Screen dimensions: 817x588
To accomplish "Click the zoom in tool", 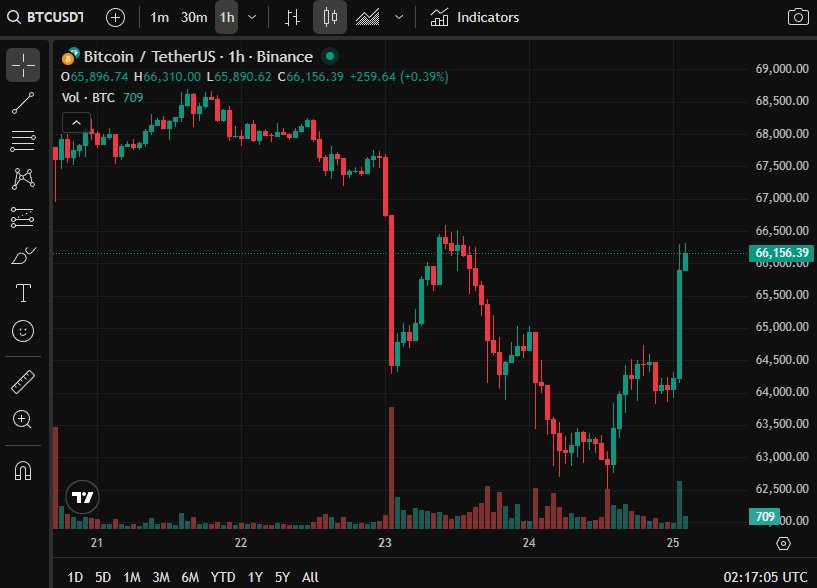I will [x=22, y=419].
